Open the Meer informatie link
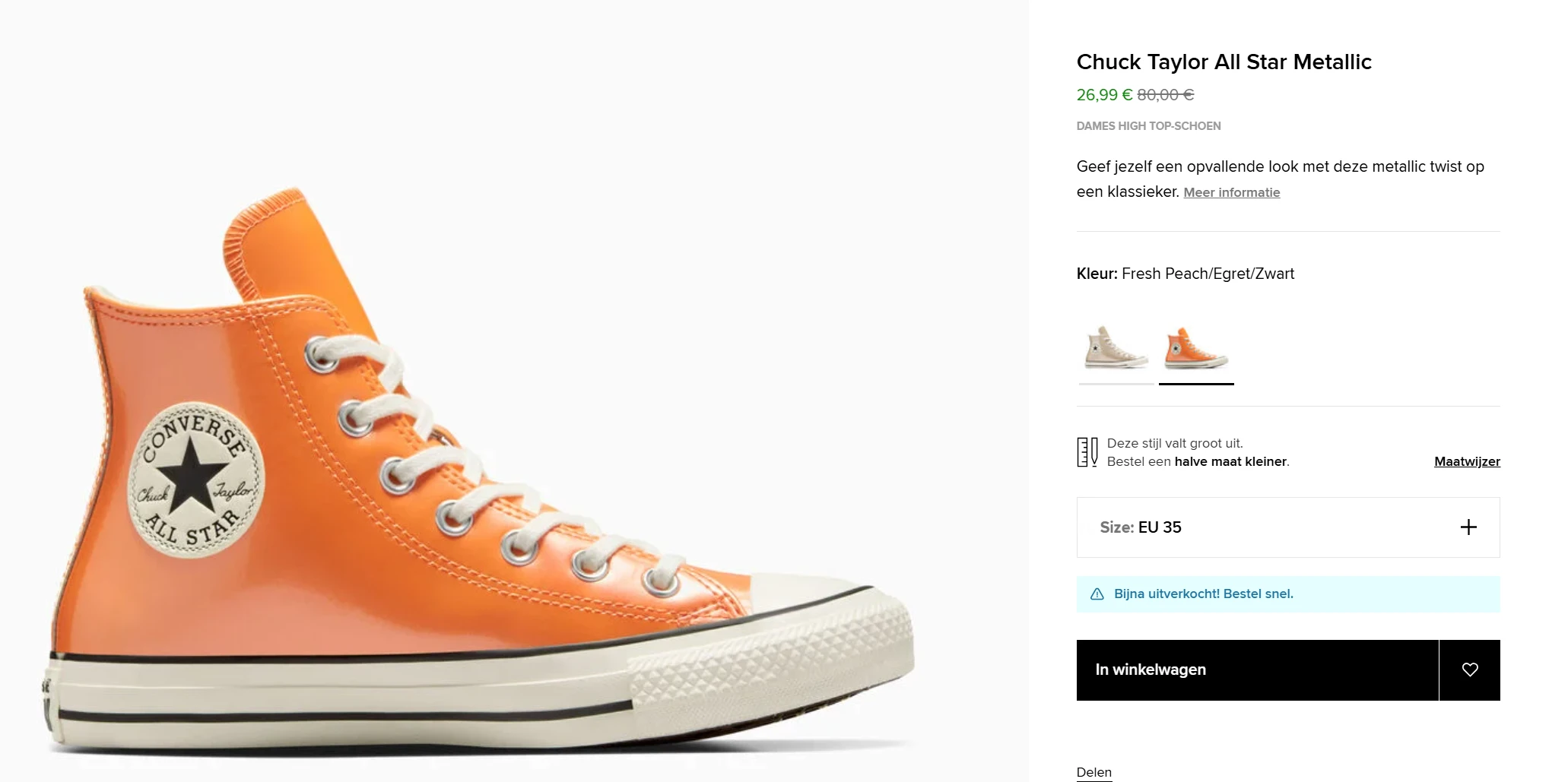Image resolution: width=1568 pixels, height=782 pixels. (x=1231, y=192)
